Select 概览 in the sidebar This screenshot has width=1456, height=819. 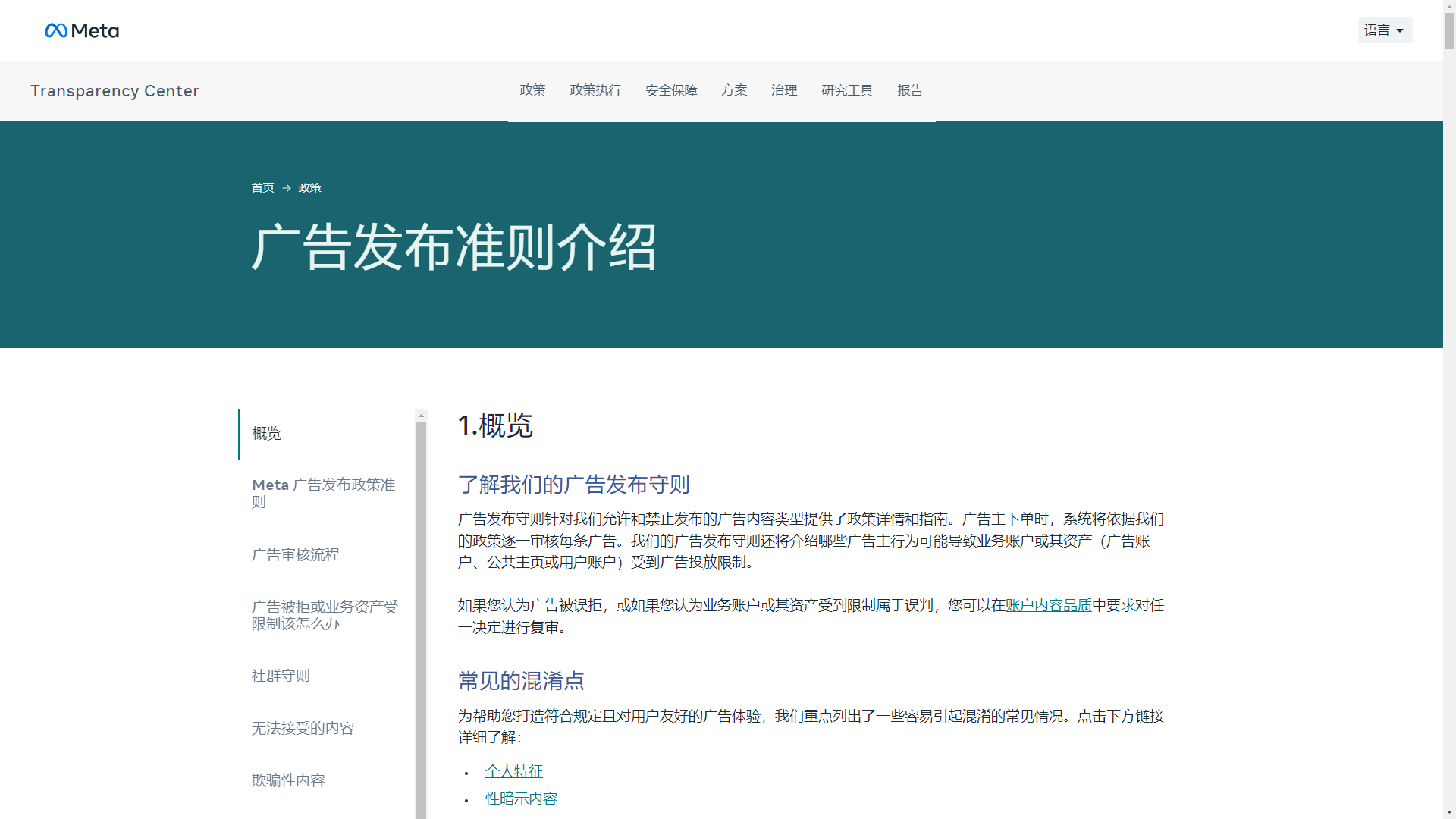pyautogui.click(x=265, y=433)
